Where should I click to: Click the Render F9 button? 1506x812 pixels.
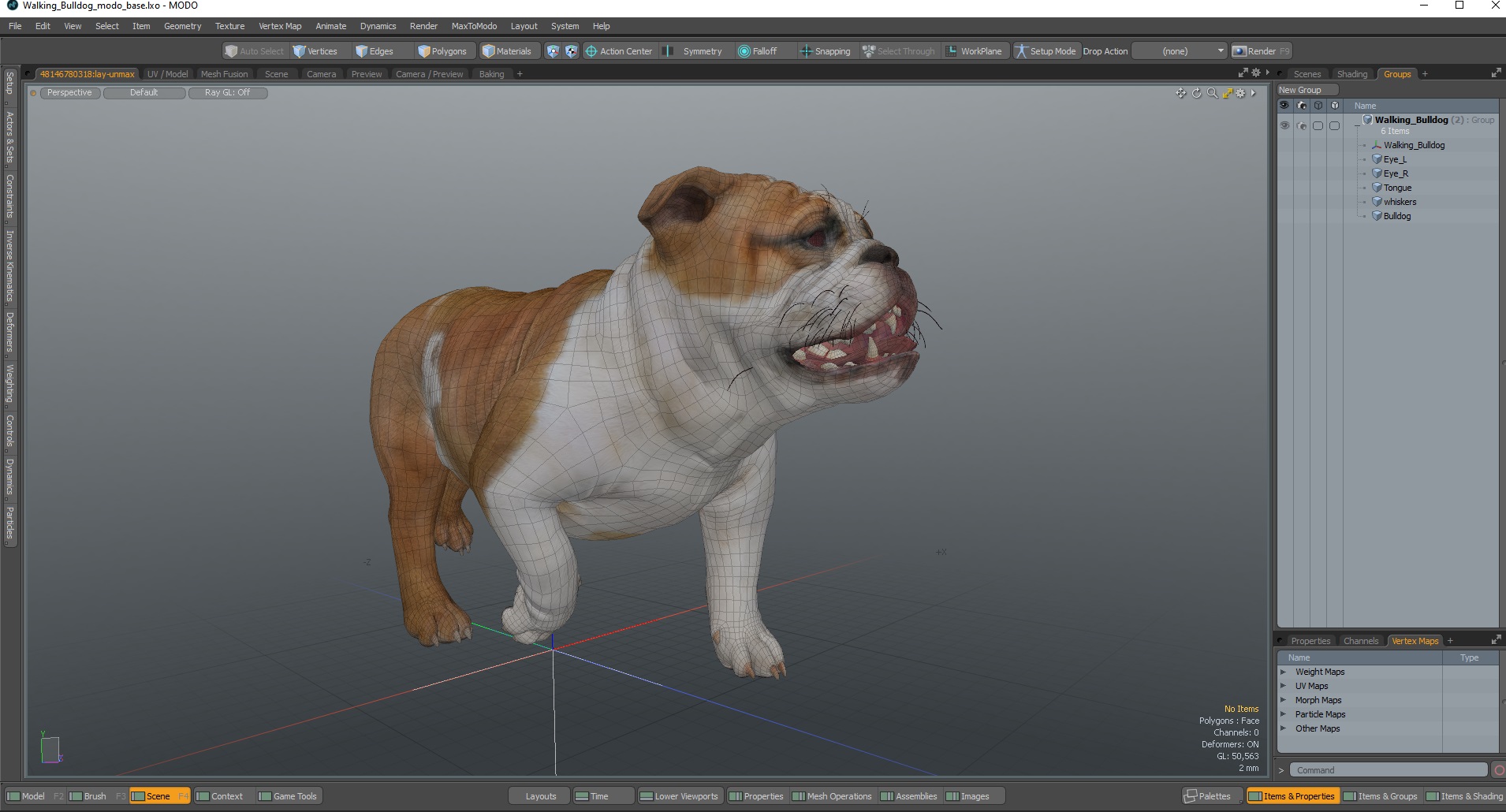click(x=1262, y=51)
